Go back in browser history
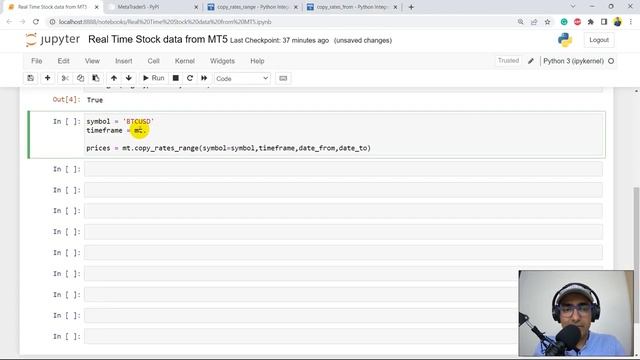The image size is (640, 360). click(x=9, y=22)
